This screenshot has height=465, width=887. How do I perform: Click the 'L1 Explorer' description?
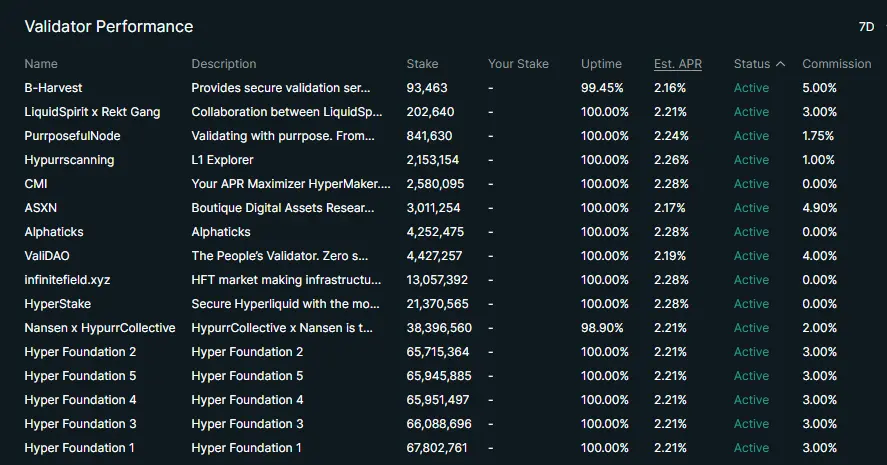pos(222,160)
